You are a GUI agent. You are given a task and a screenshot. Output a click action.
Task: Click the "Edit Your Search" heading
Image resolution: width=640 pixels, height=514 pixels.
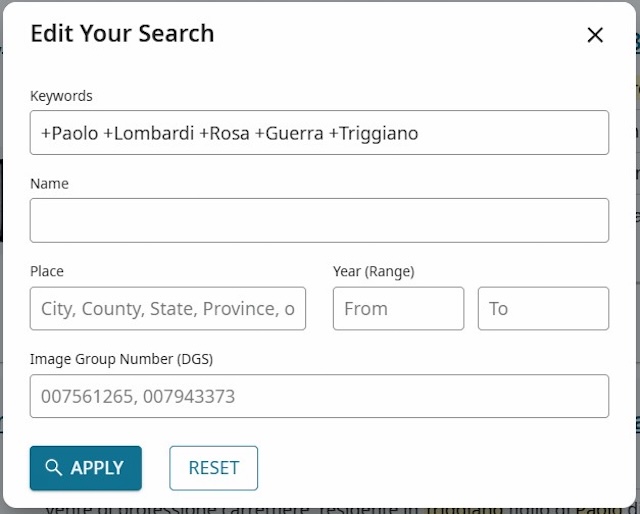[x=122, y=33]
